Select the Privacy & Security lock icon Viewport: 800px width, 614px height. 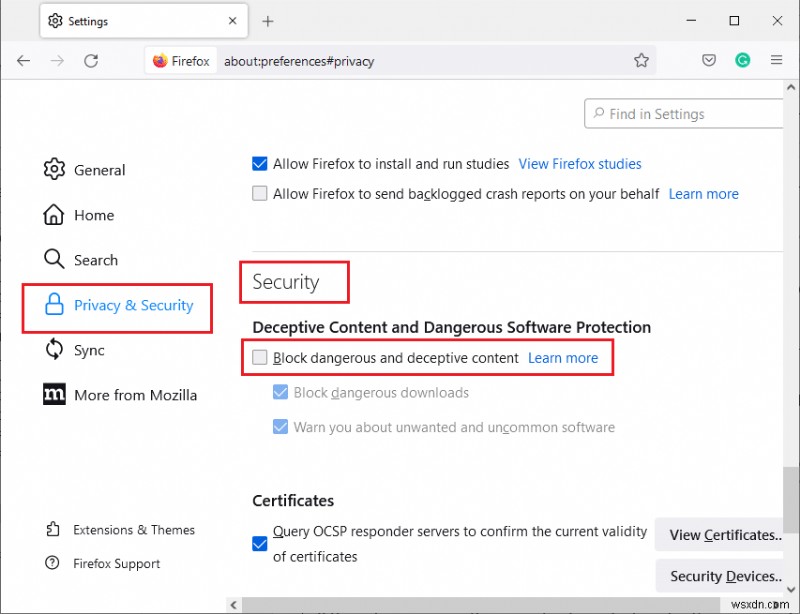55,304
